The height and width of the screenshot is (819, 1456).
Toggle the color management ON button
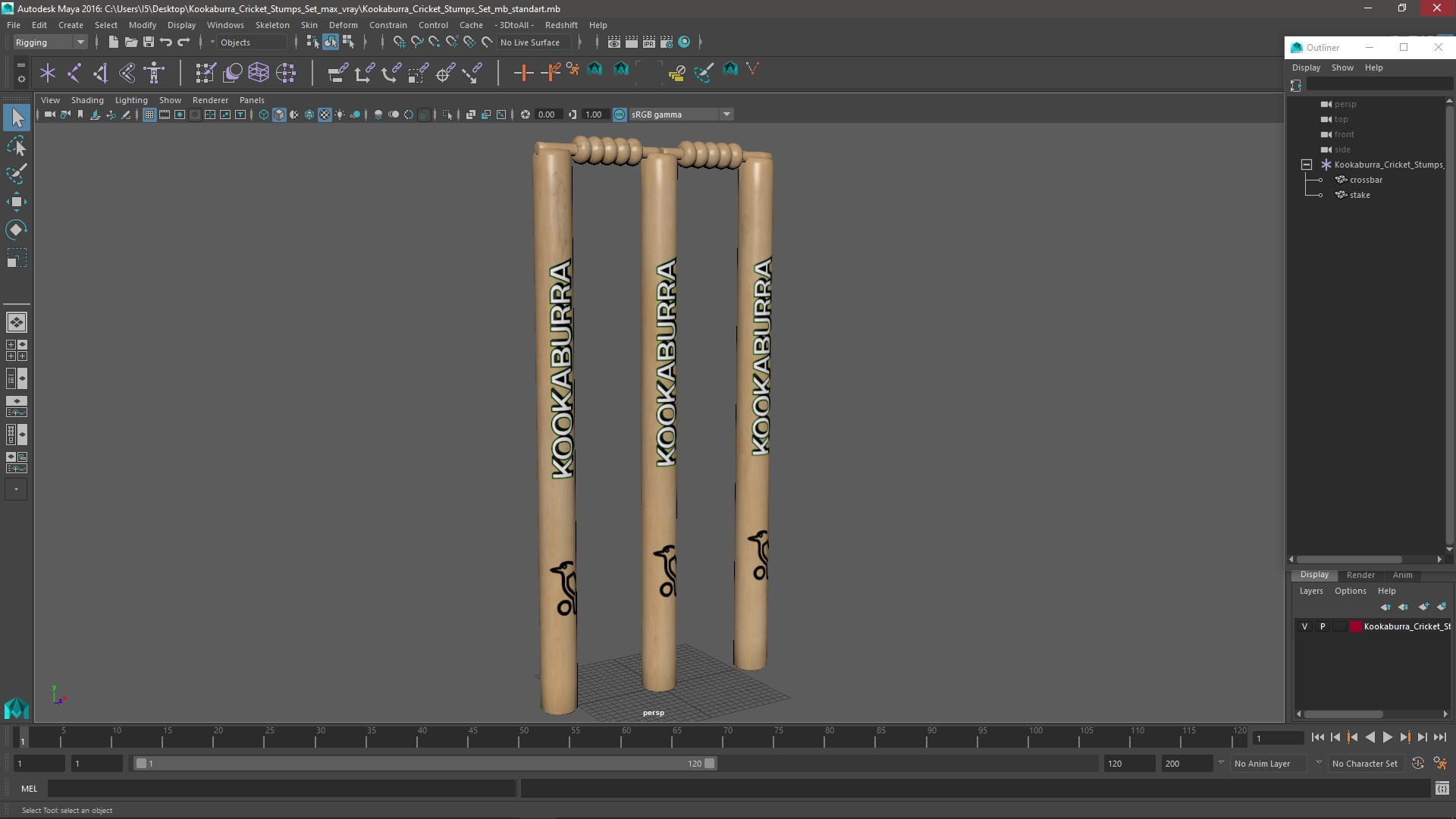tap(620, 115)
